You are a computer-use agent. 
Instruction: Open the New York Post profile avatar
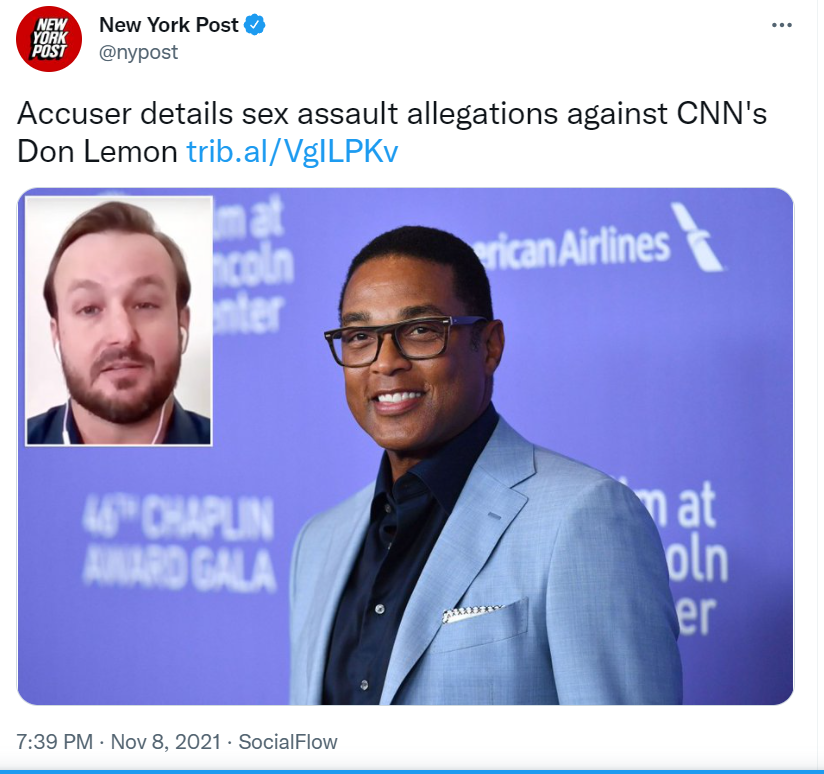coord(49,39)
